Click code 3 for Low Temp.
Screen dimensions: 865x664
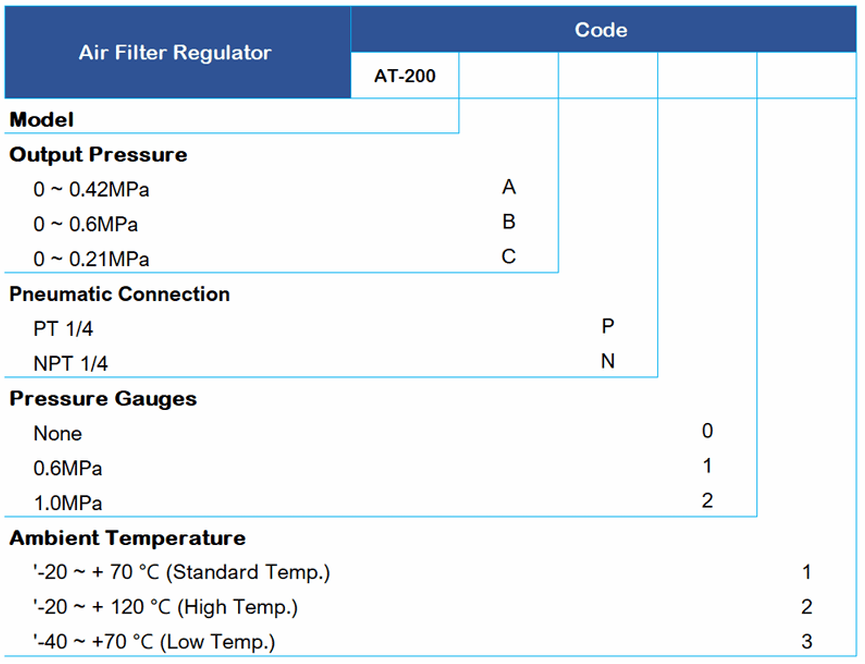click(x=806, y=640)
